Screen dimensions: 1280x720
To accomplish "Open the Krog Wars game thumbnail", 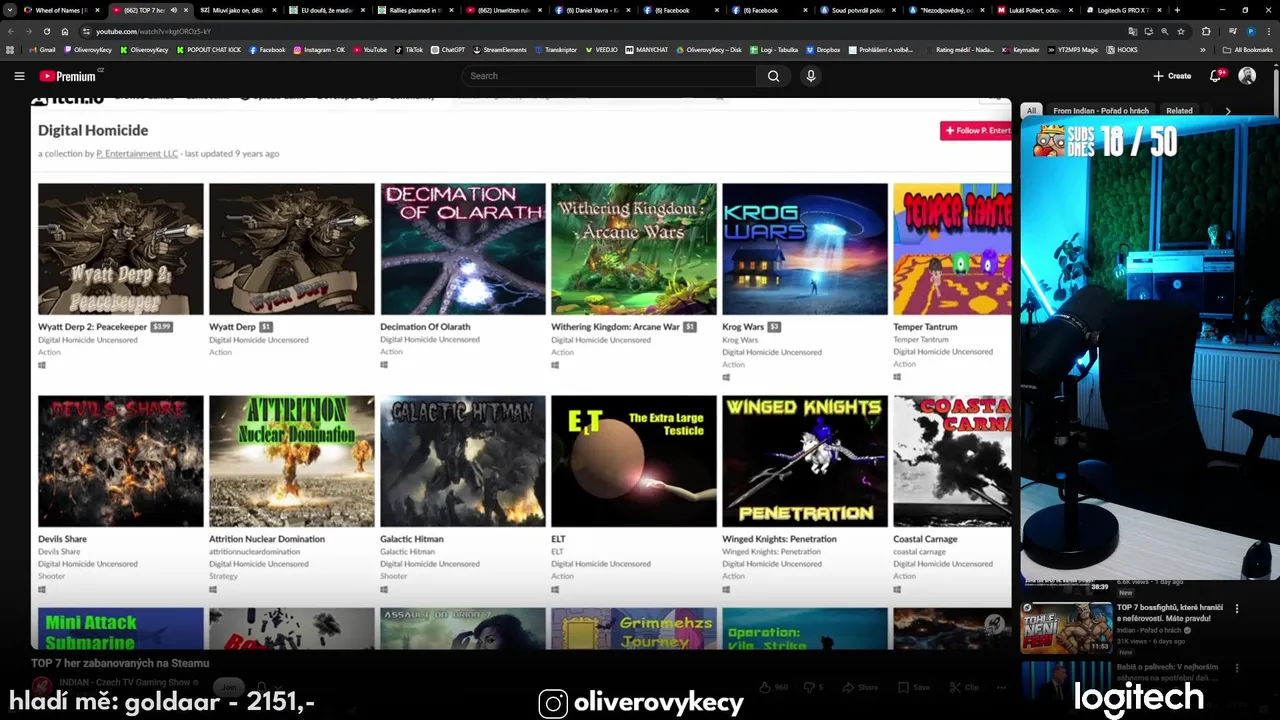I will pos(805,249).
